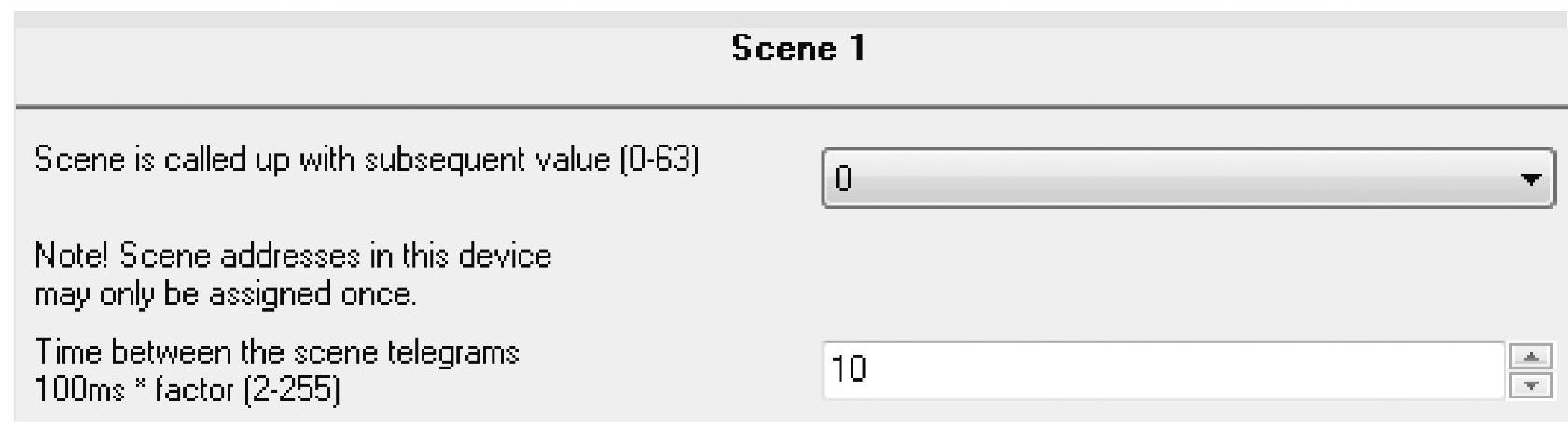Click the number "10" in the spin field

pos(849,370)
